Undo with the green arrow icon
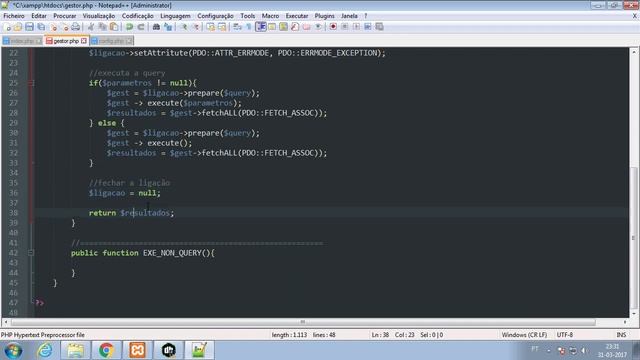Viewport: 640px width, 360px height. [129, 27]
